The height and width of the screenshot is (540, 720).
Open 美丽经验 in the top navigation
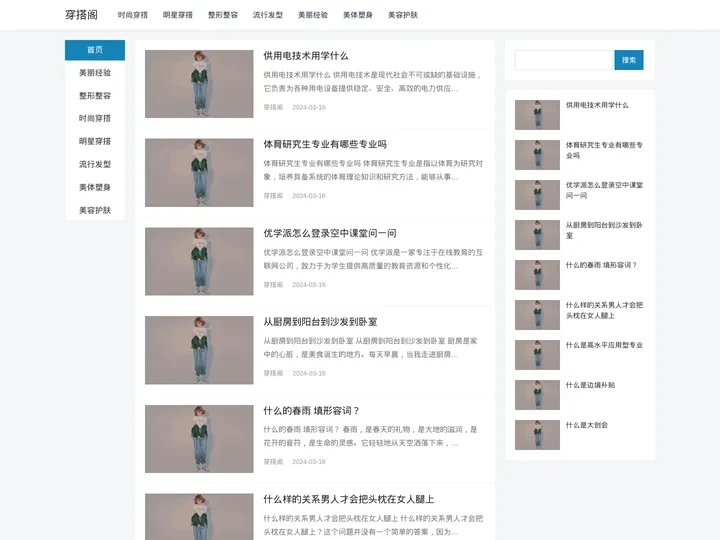pos(313,15)
